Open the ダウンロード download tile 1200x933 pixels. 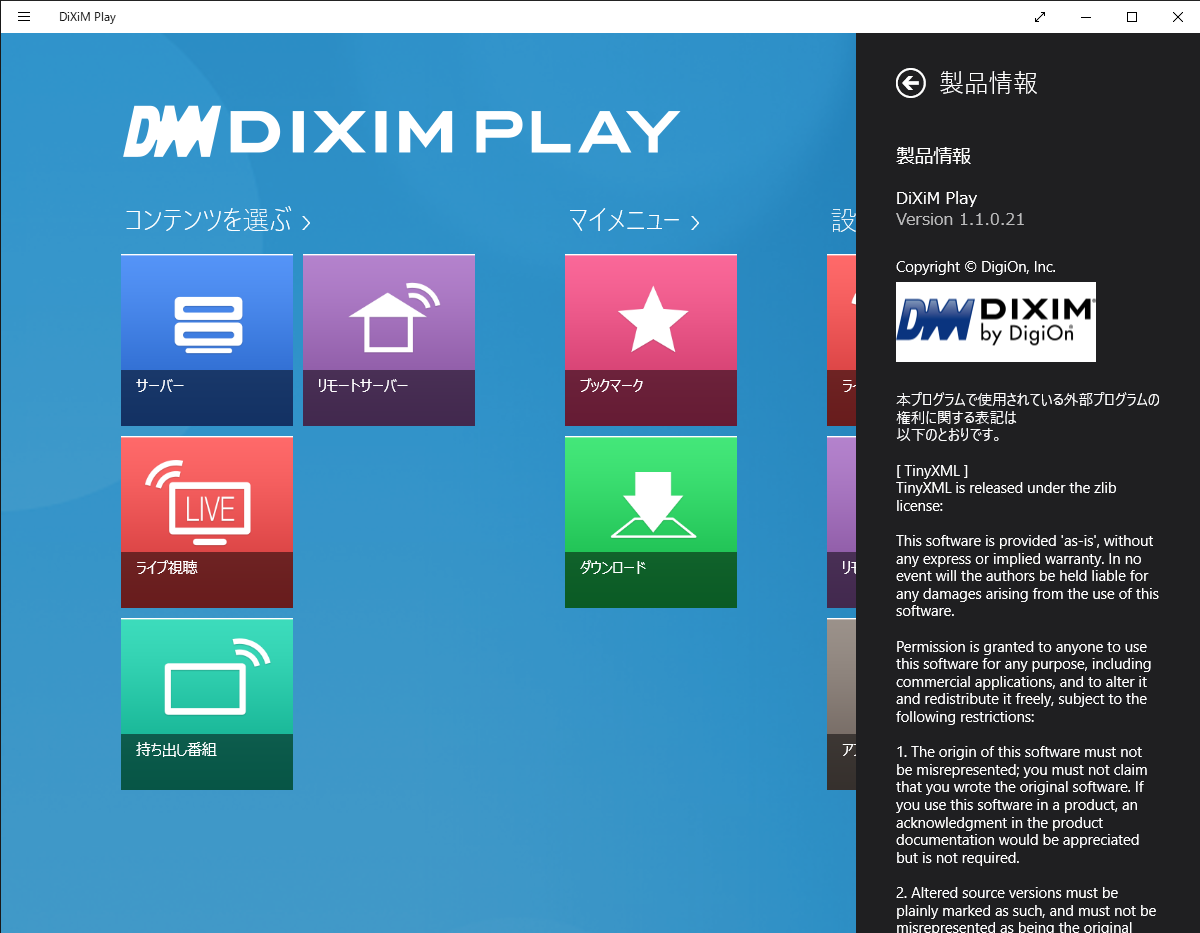pyautogui.click(x=650, y=521)
